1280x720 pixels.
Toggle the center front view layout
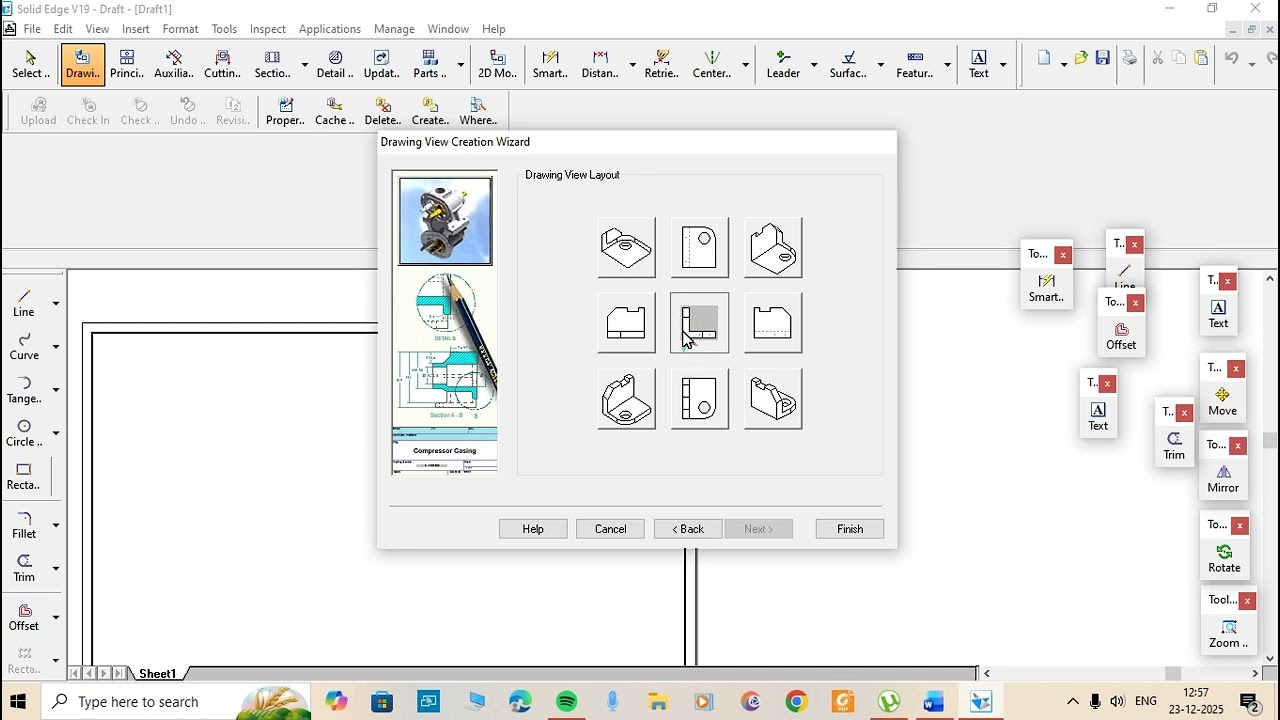click(700, 323)
